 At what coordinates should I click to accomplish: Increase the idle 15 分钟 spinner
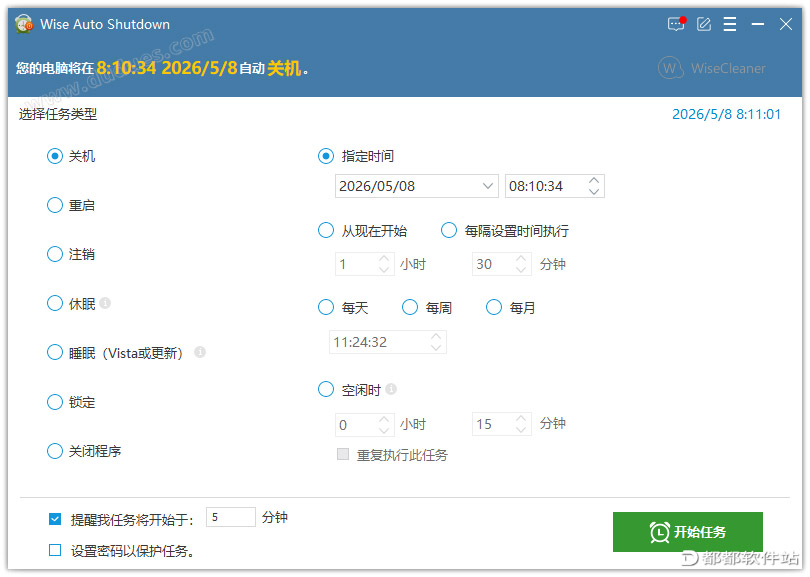521,419
